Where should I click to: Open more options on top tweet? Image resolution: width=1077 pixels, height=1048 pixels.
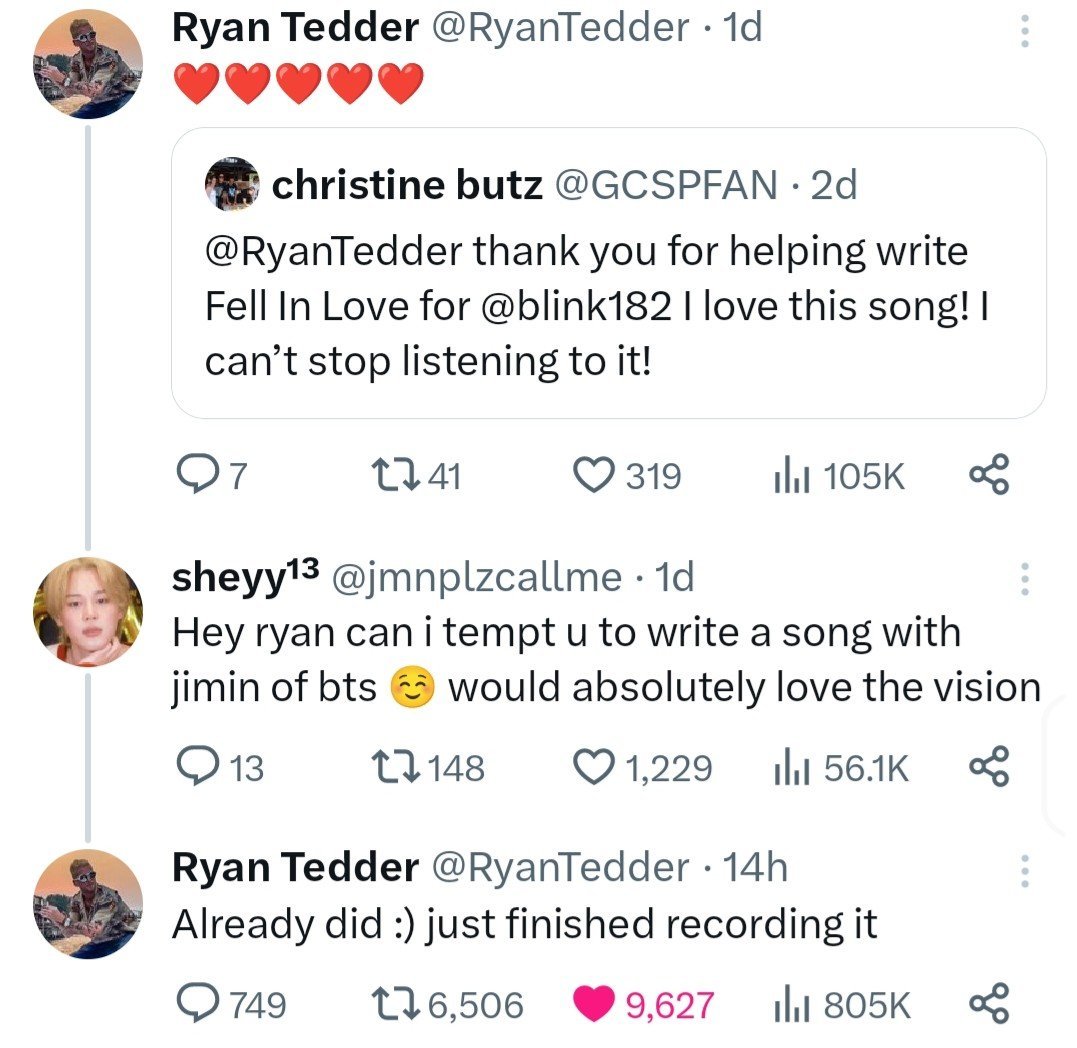1023,31
